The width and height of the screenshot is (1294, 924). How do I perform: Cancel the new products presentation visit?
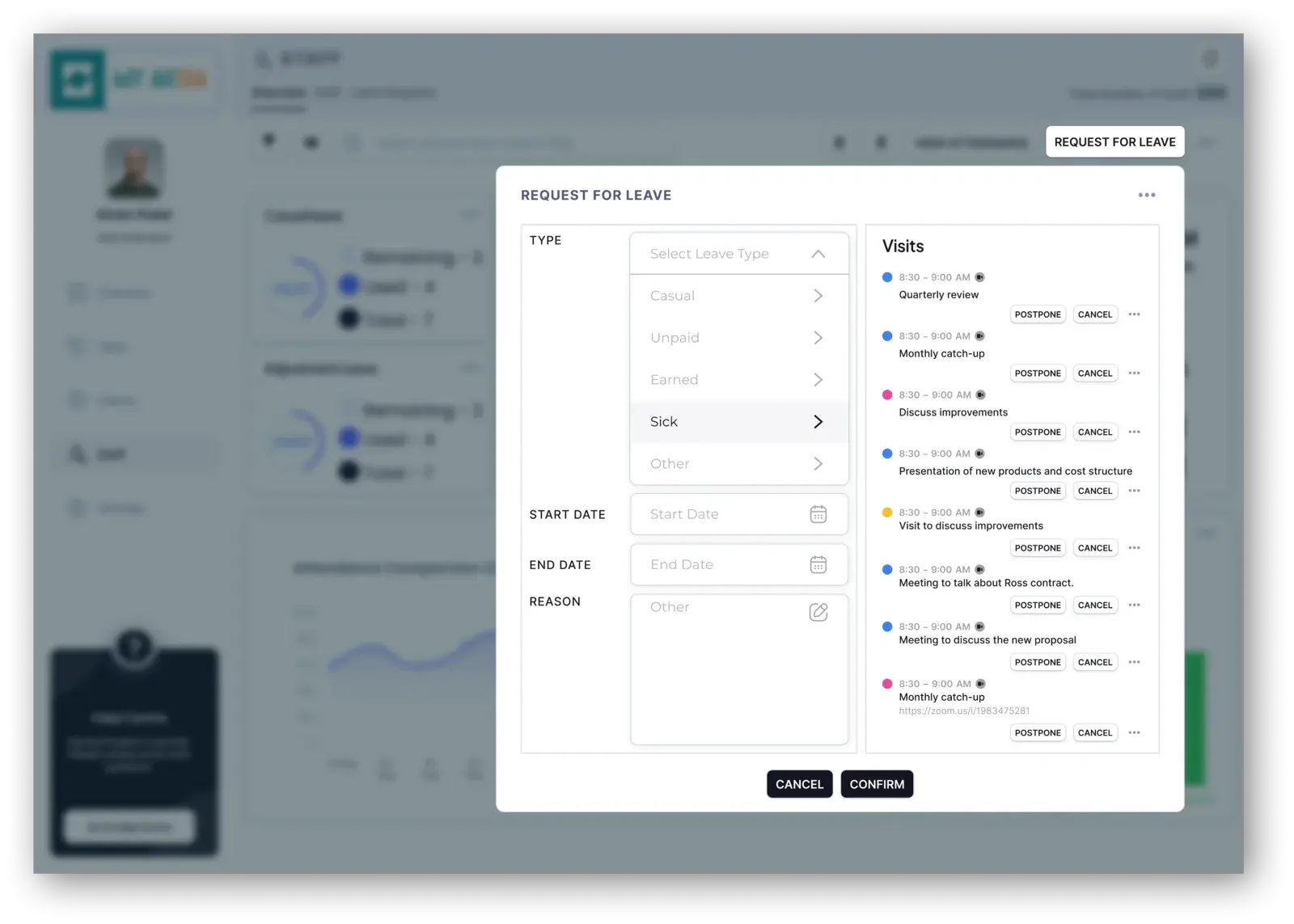coord(1095,491)
